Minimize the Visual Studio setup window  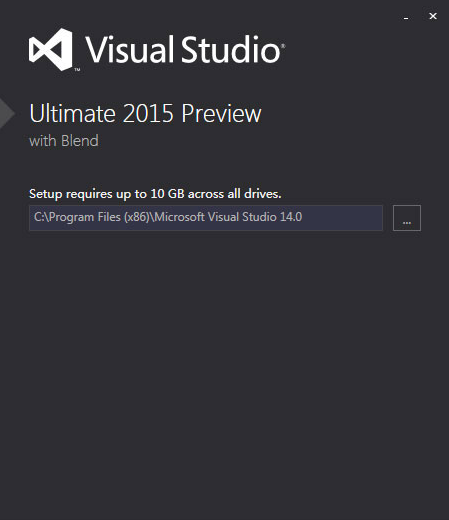pyautogui.click(x=406, y=17)
